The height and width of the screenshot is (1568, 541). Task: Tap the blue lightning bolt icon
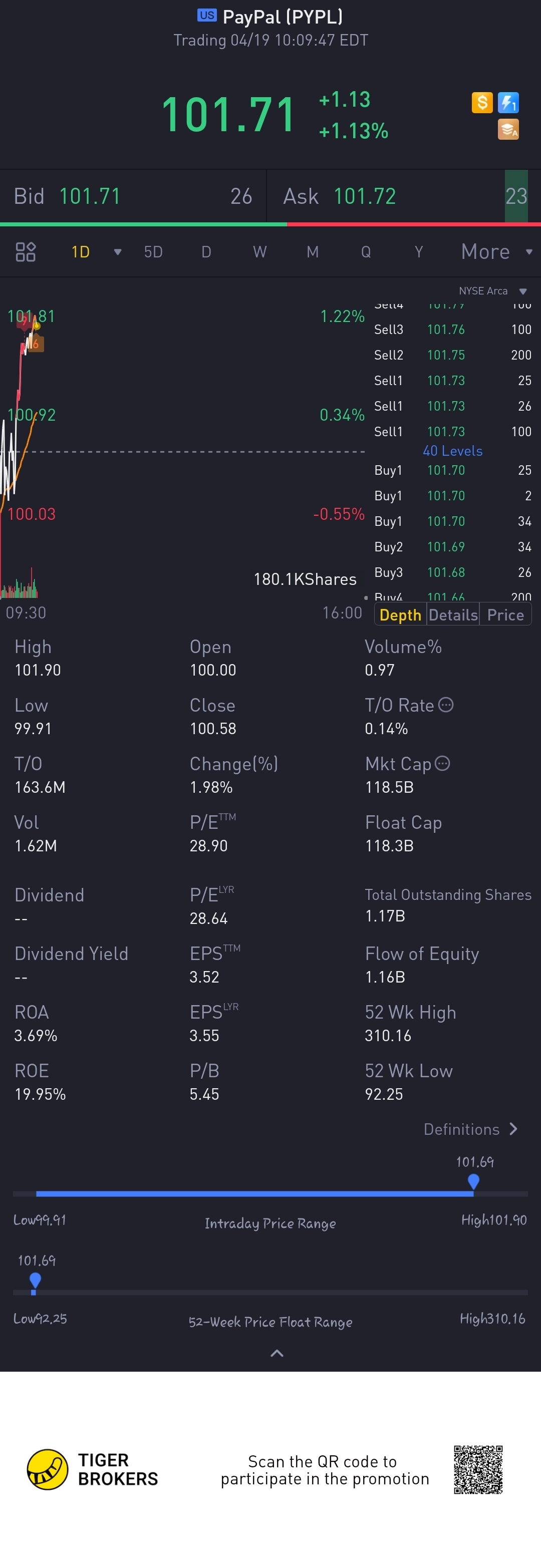point(508,102)
